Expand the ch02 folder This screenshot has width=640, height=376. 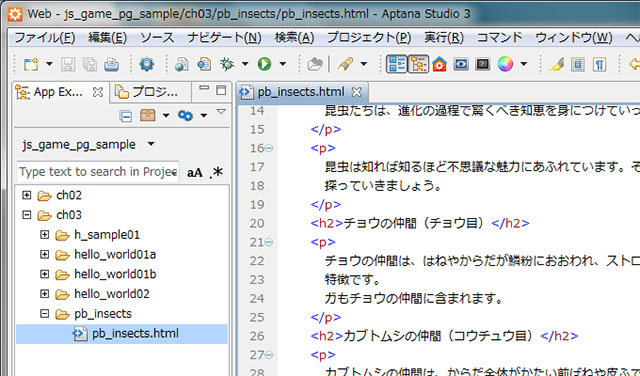[27, 195]
